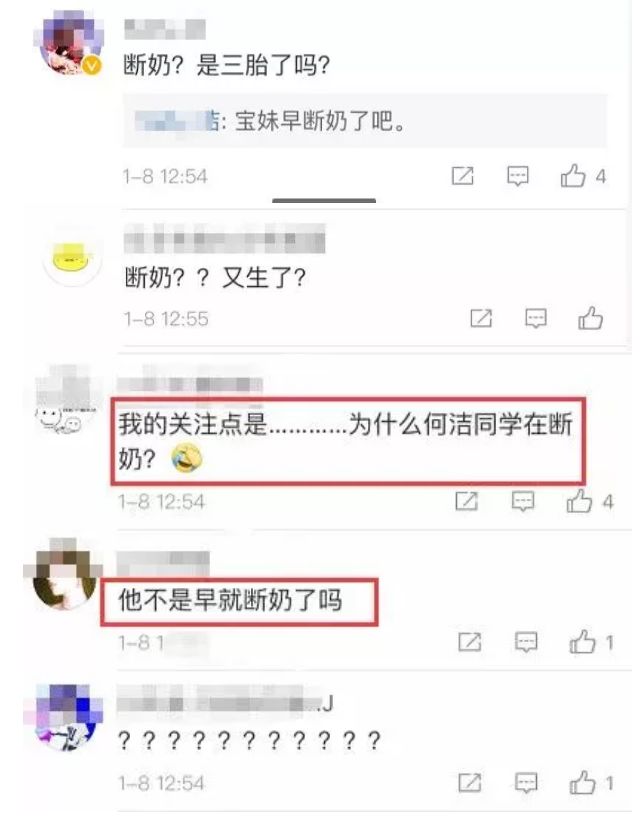Image resolution: width=641 pixels, height=818 pixels.
Task: Share the '又生了?' comment
Action: point(481,318)
